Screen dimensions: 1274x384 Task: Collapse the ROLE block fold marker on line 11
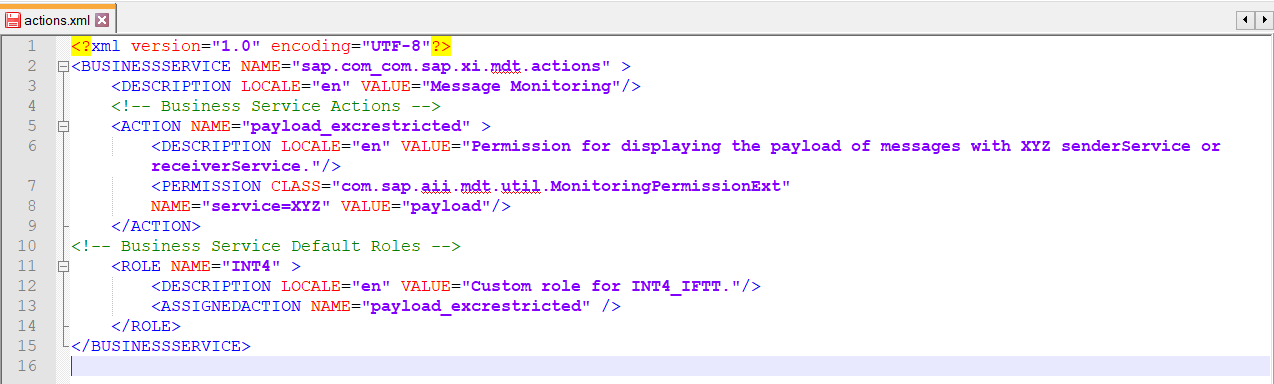click(64, 267)
